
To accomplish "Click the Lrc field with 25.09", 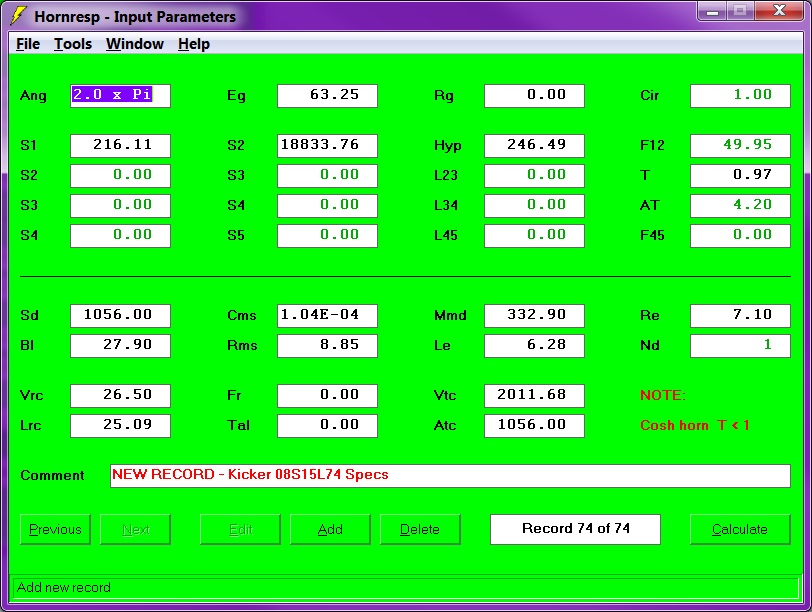I will coord(120,426).
